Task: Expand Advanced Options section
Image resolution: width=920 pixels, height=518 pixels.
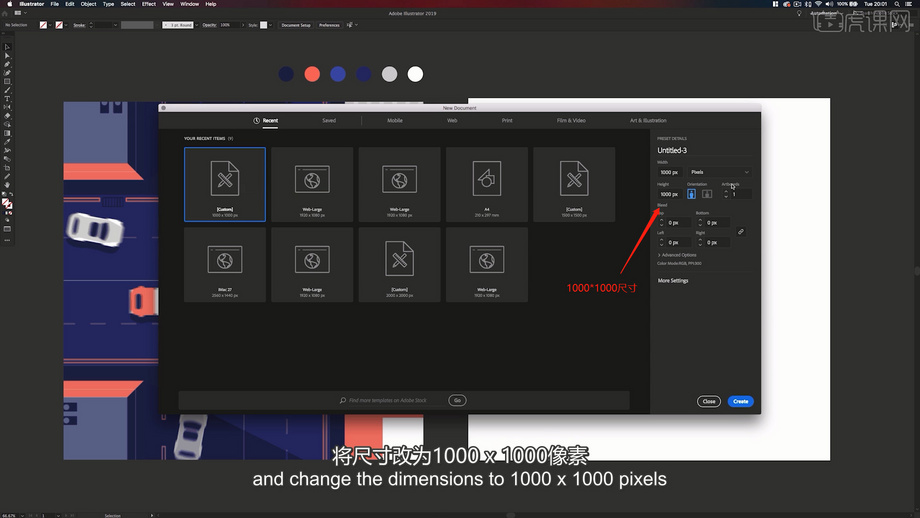Action: tap(677, 255)
